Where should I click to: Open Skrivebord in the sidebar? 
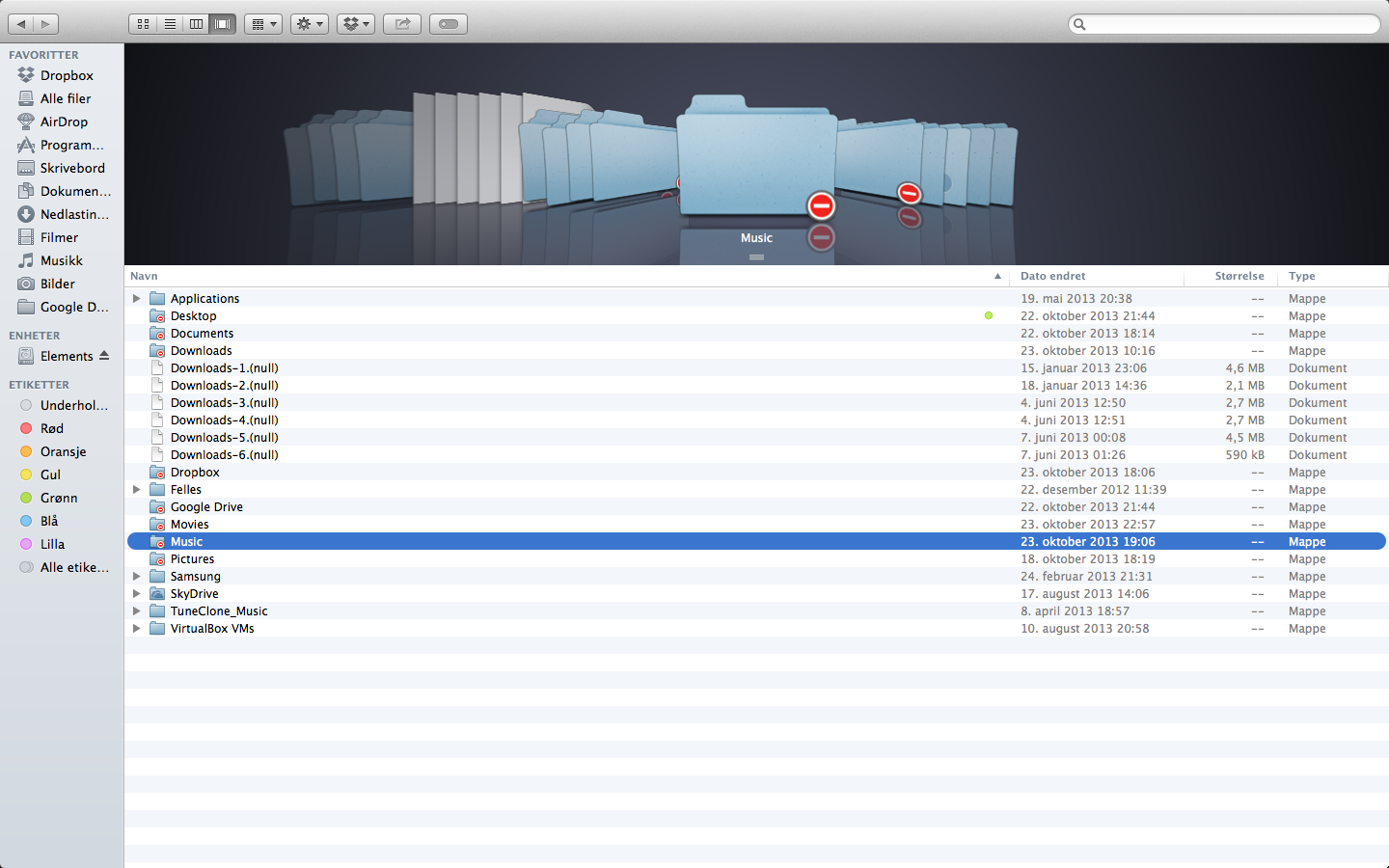pos(62,168)
